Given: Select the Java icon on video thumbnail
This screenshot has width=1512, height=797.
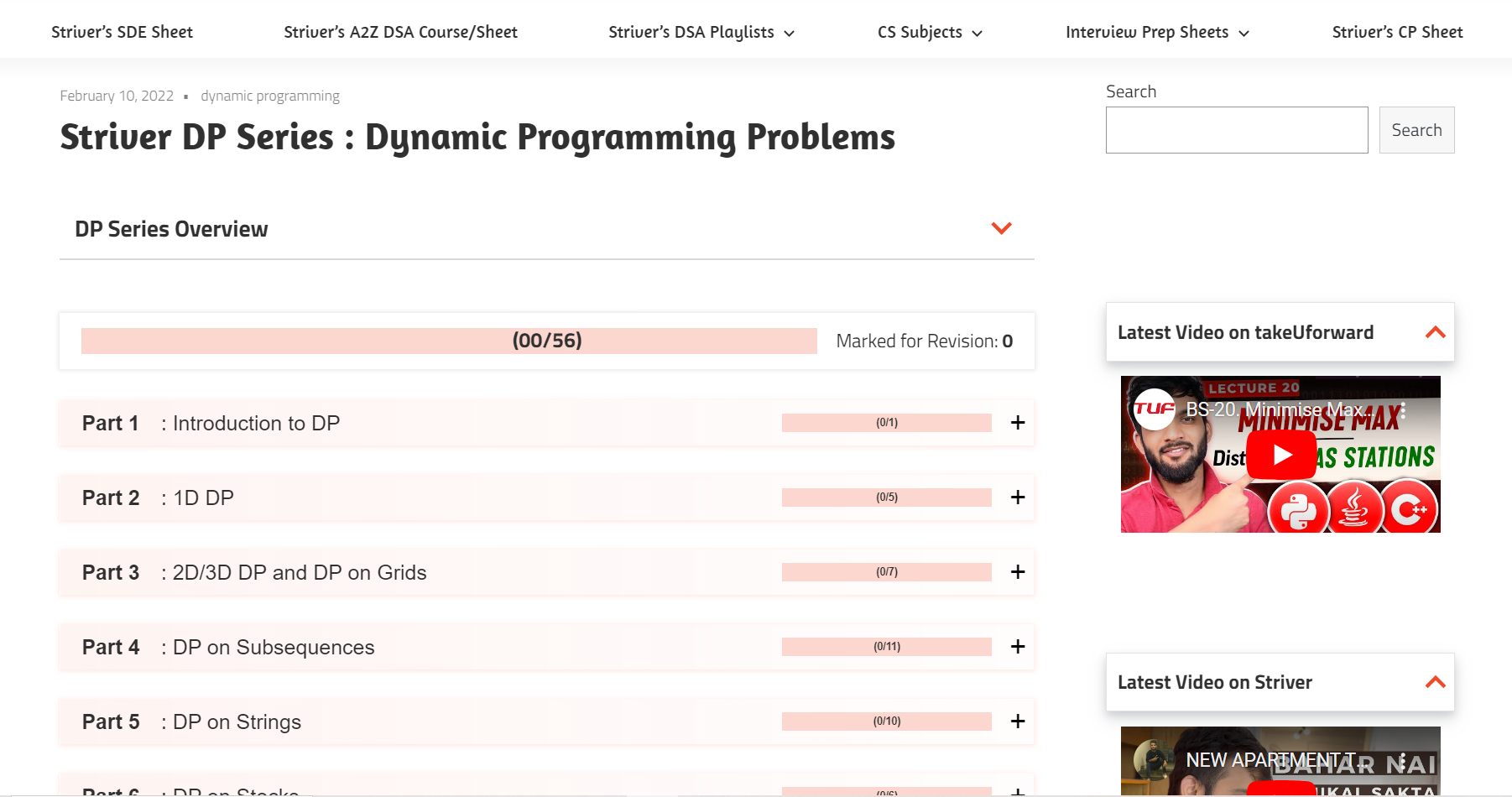Looking at the screenshot, I should [1355, 508].
